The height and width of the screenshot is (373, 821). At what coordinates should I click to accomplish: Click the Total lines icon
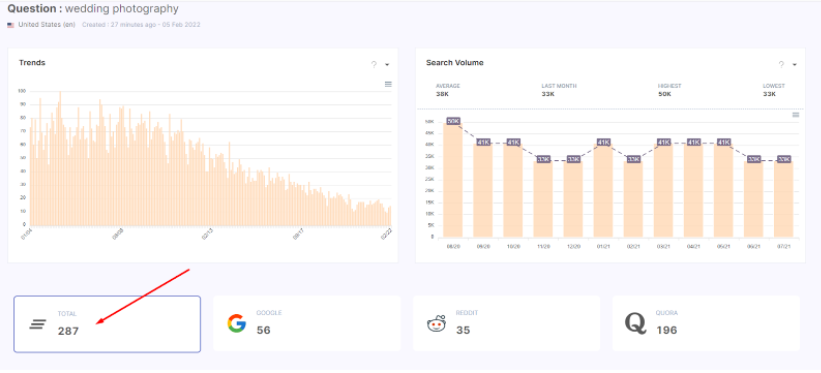(37, 324)
